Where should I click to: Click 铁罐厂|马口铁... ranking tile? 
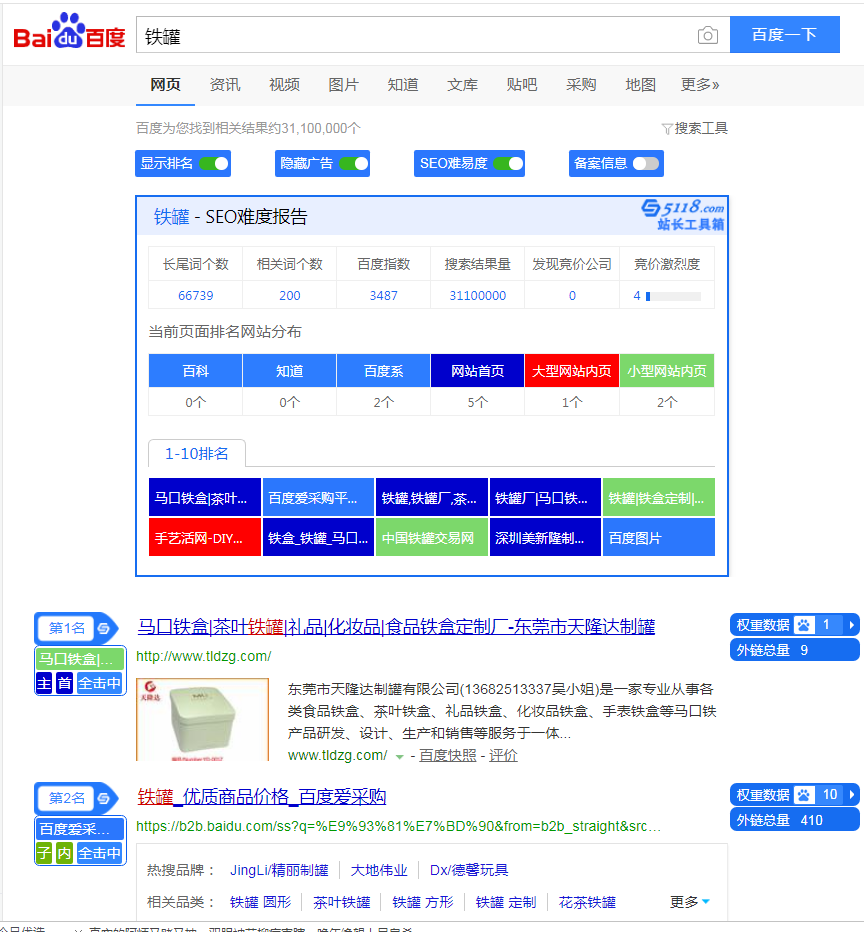(545, 498)
